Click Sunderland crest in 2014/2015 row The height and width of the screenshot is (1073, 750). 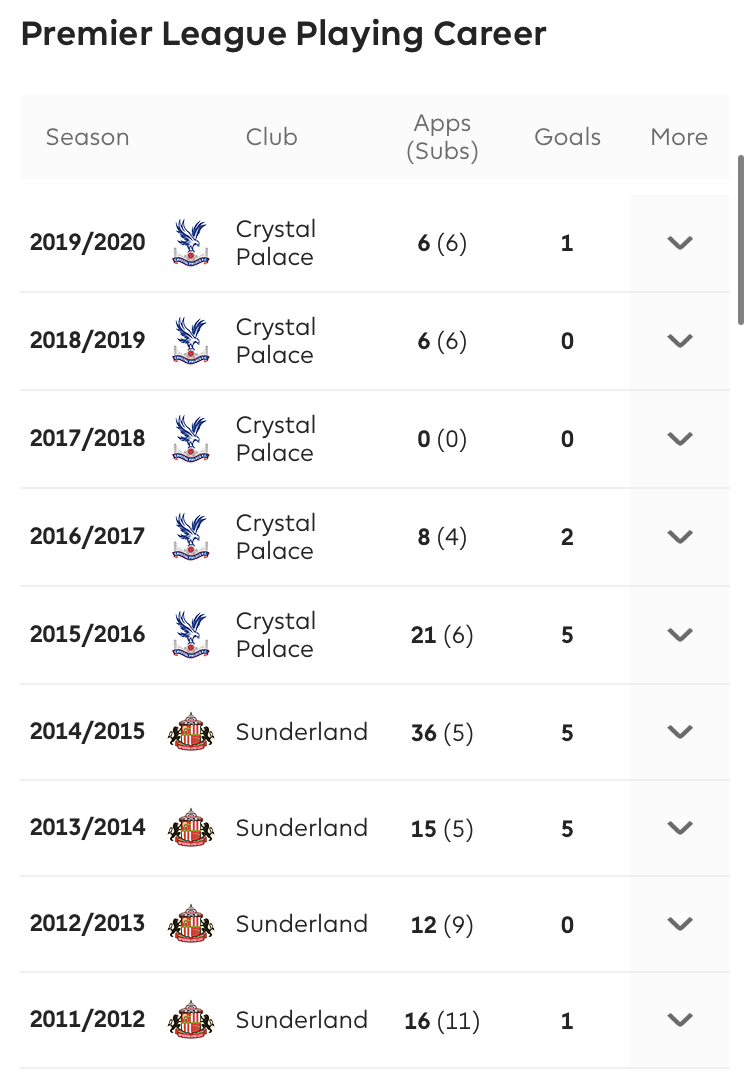point(191,732)
